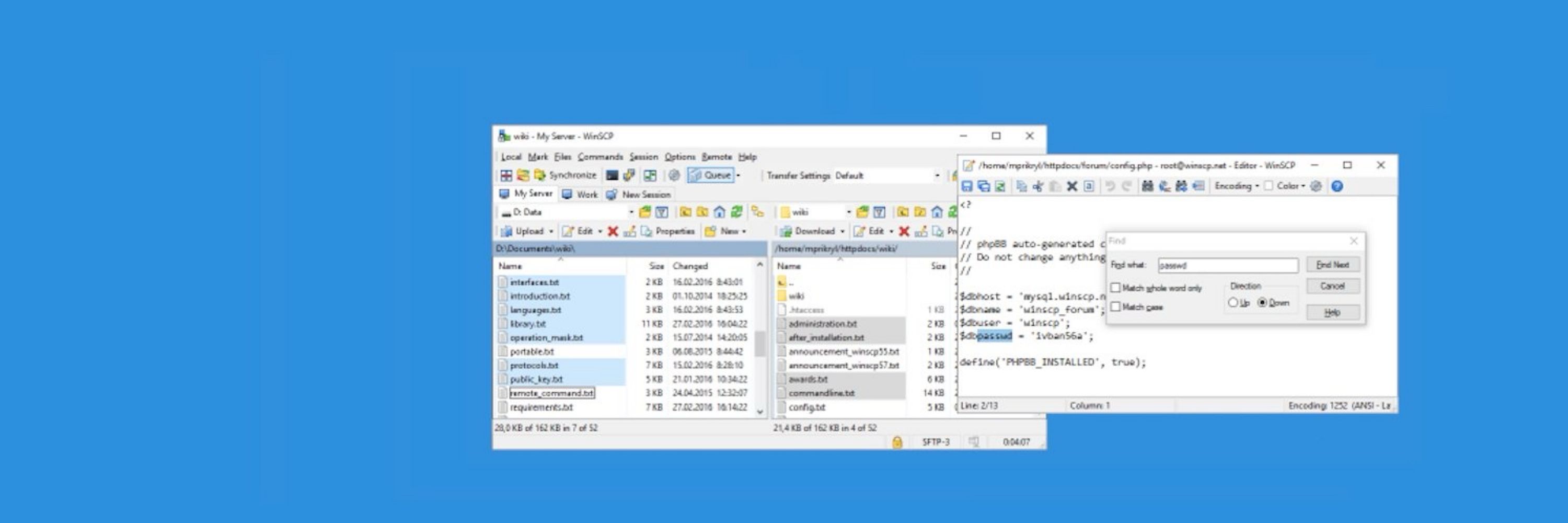1568x523 pixels.
Task: Open New Session tab
Action: (639, 194)
